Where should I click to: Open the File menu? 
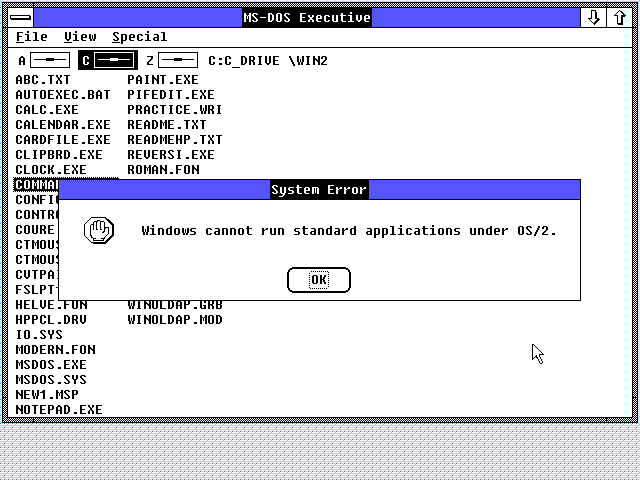point(31,37)
